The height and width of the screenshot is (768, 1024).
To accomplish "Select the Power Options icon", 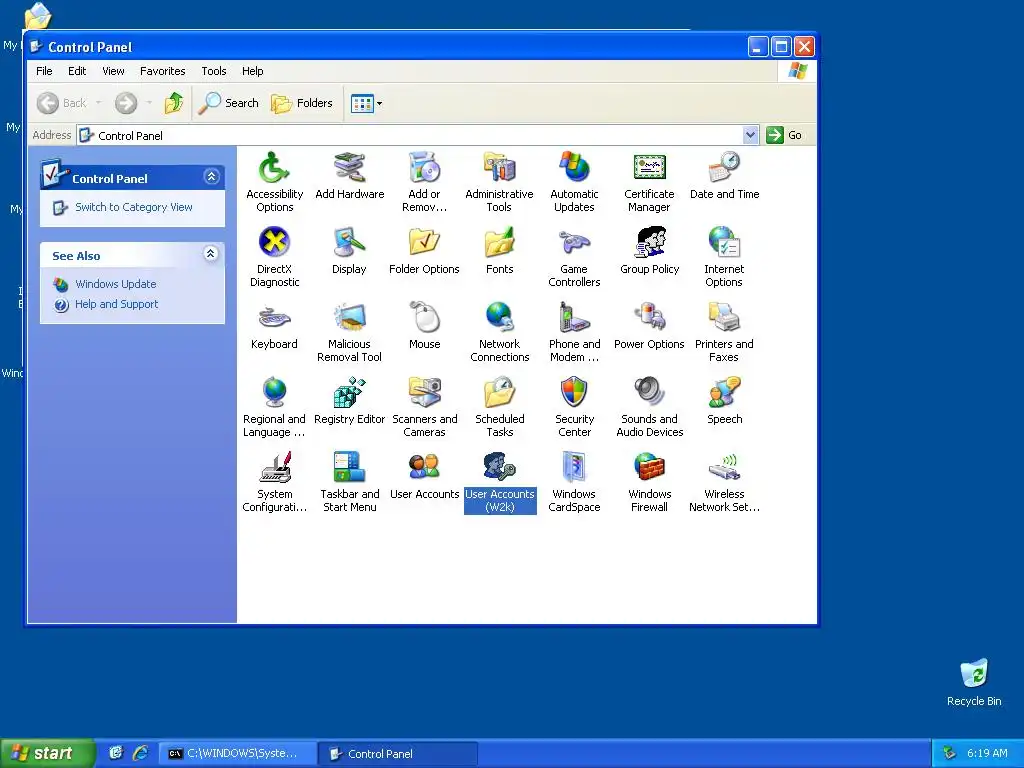I will point(649,318).
